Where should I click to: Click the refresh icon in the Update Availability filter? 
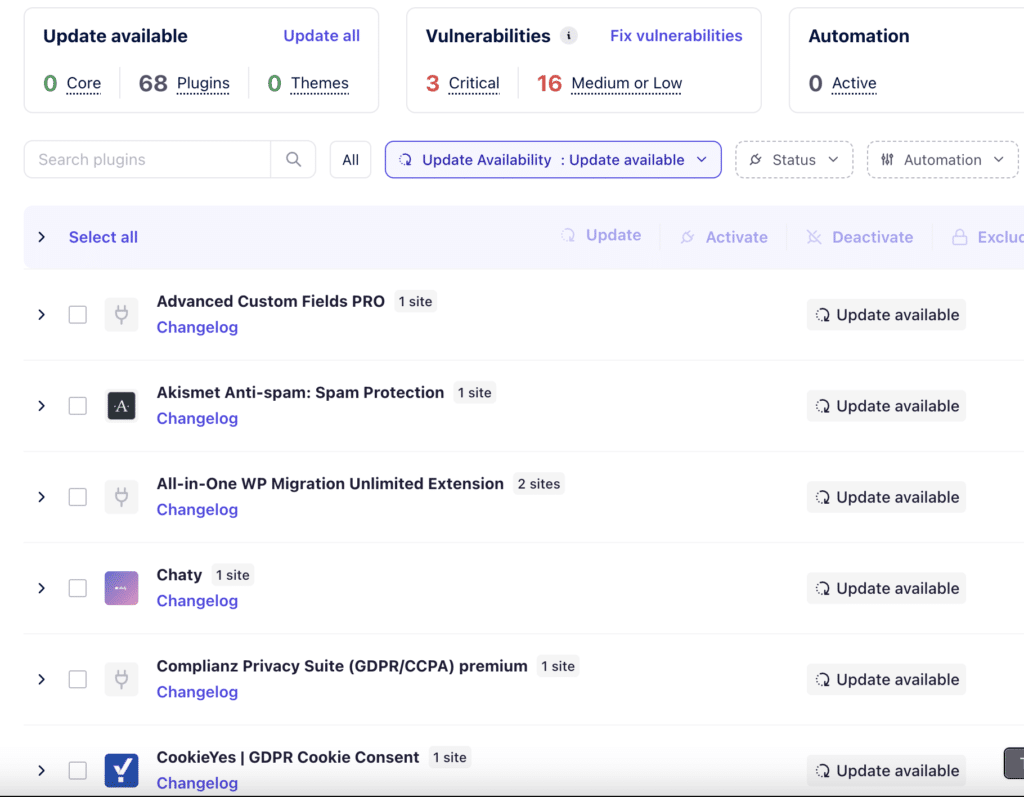(406, 159)
